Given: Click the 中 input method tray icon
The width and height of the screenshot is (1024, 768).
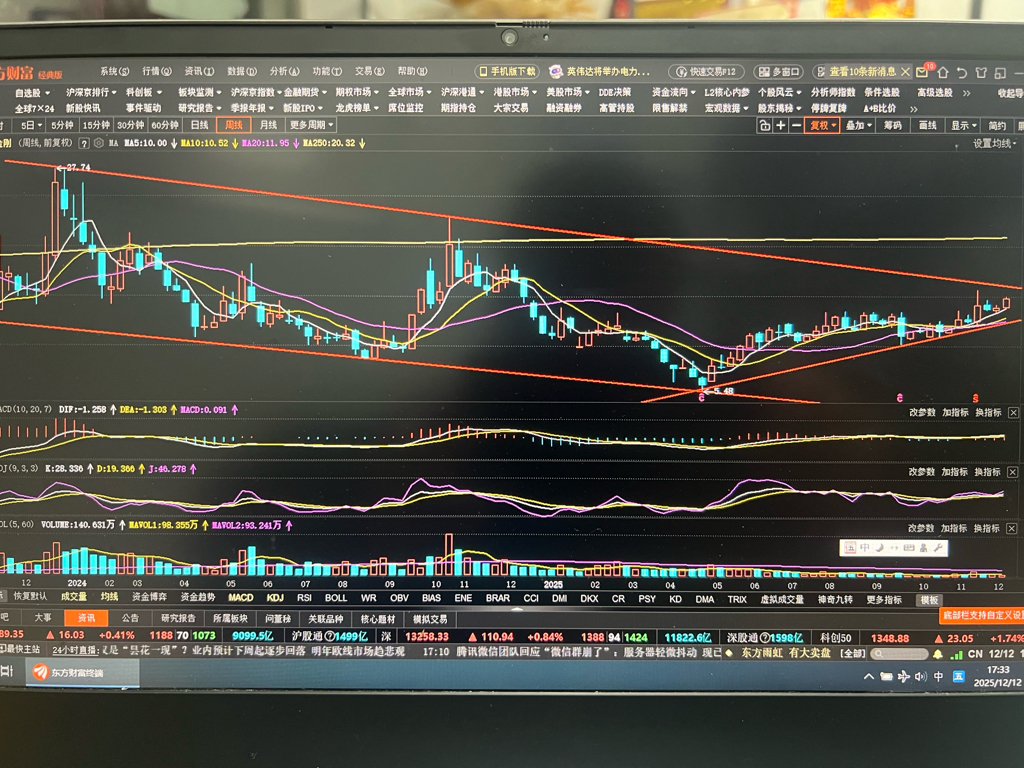Looking at the screenshot, I should coord(938,677).
